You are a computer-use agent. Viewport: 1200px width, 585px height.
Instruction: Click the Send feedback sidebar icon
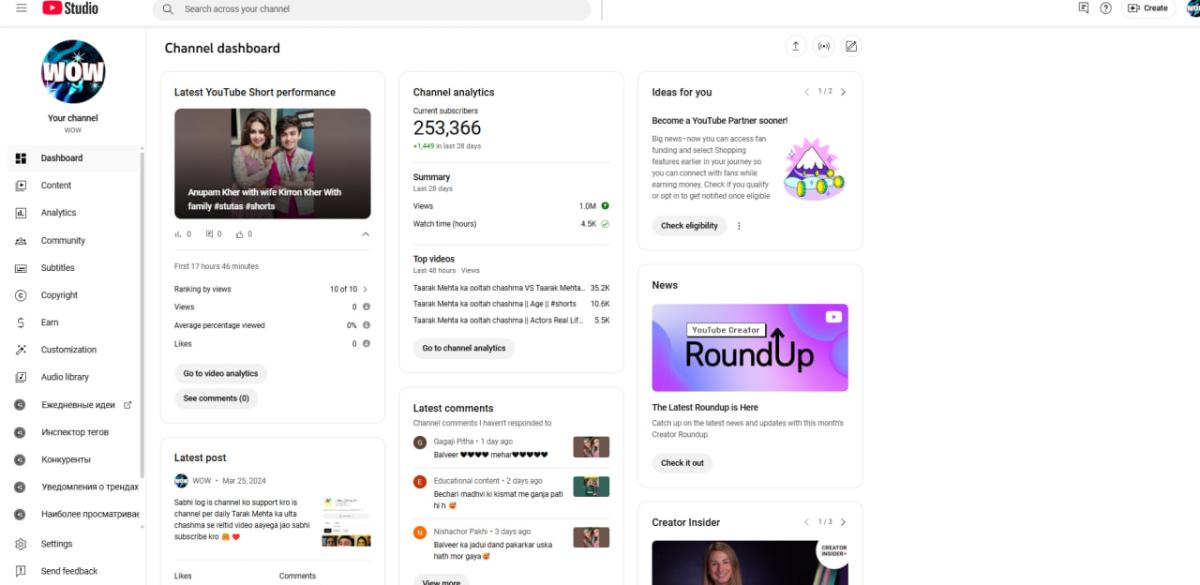click(x=21, y=571)
